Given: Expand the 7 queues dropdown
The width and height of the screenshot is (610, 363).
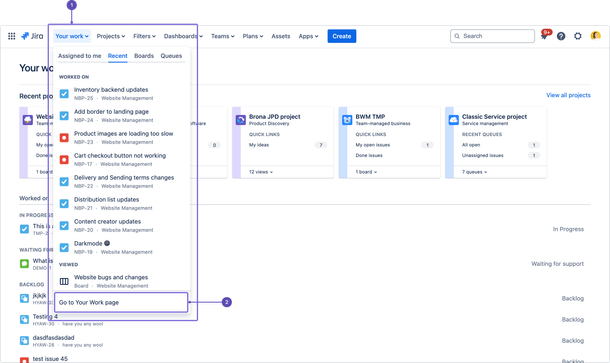Looking at the screenshot, I should 474,172.
